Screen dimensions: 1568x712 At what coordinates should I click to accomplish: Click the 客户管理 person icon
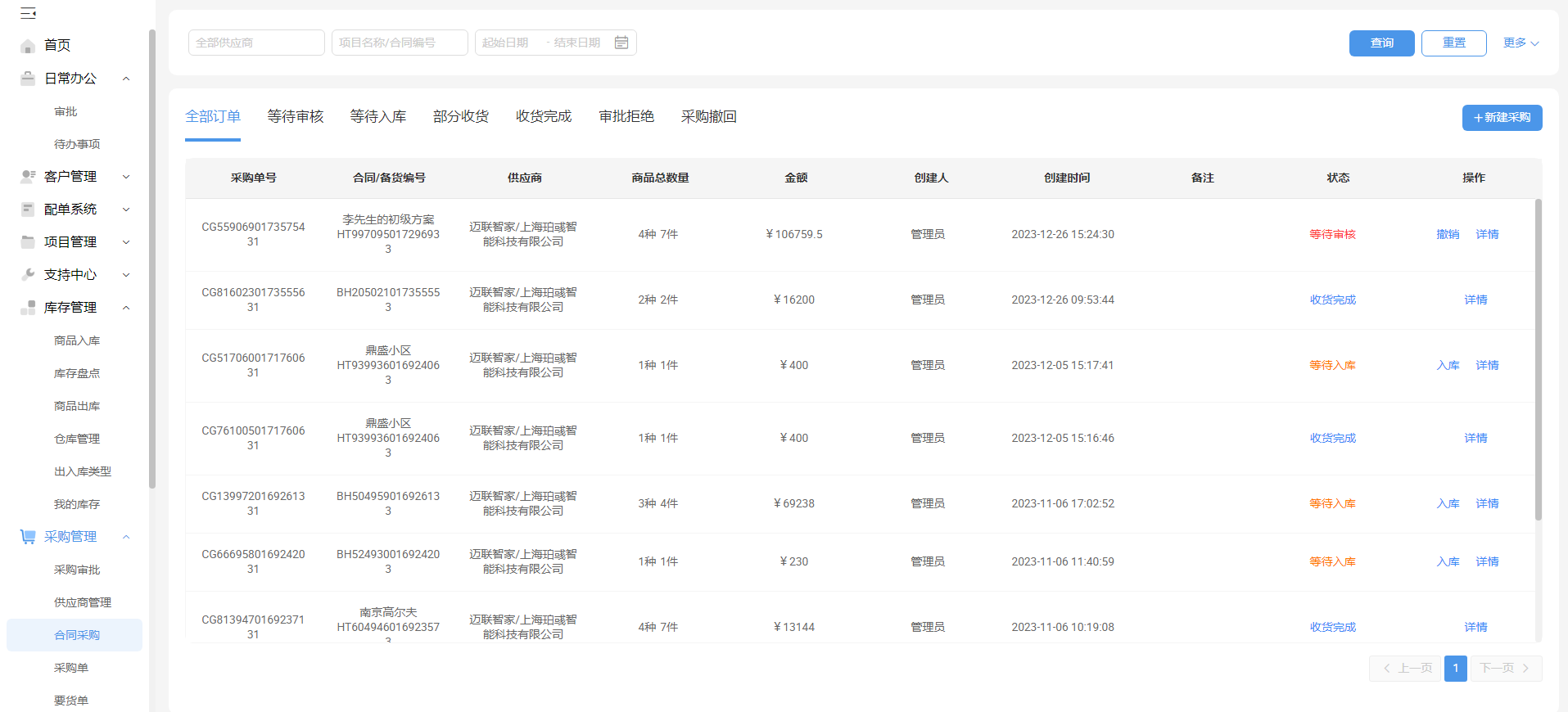28,177
